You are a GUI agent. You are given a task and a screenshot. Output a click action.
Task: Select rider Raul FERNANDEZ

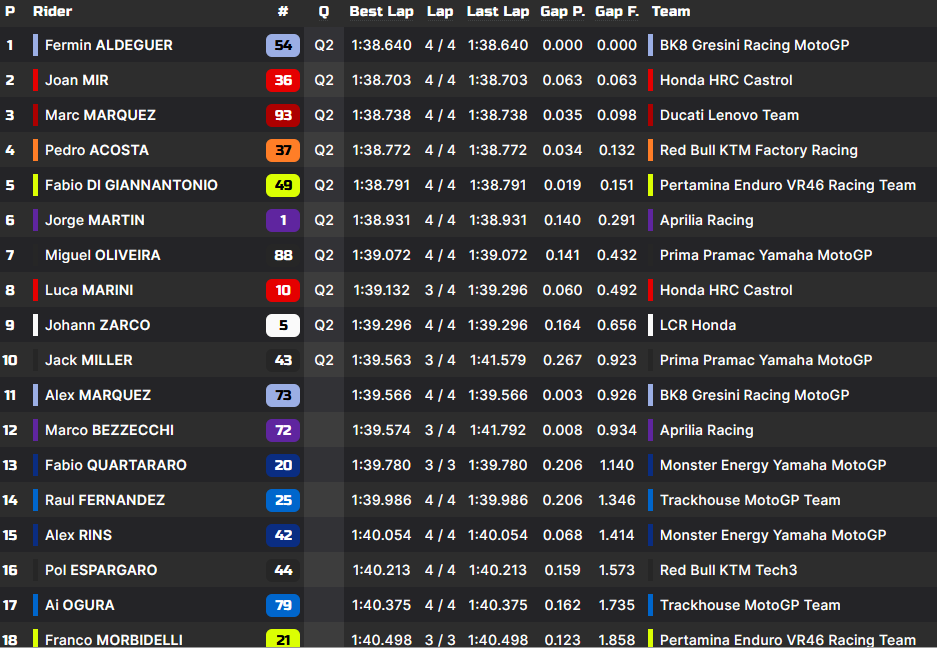pos(105,500)
